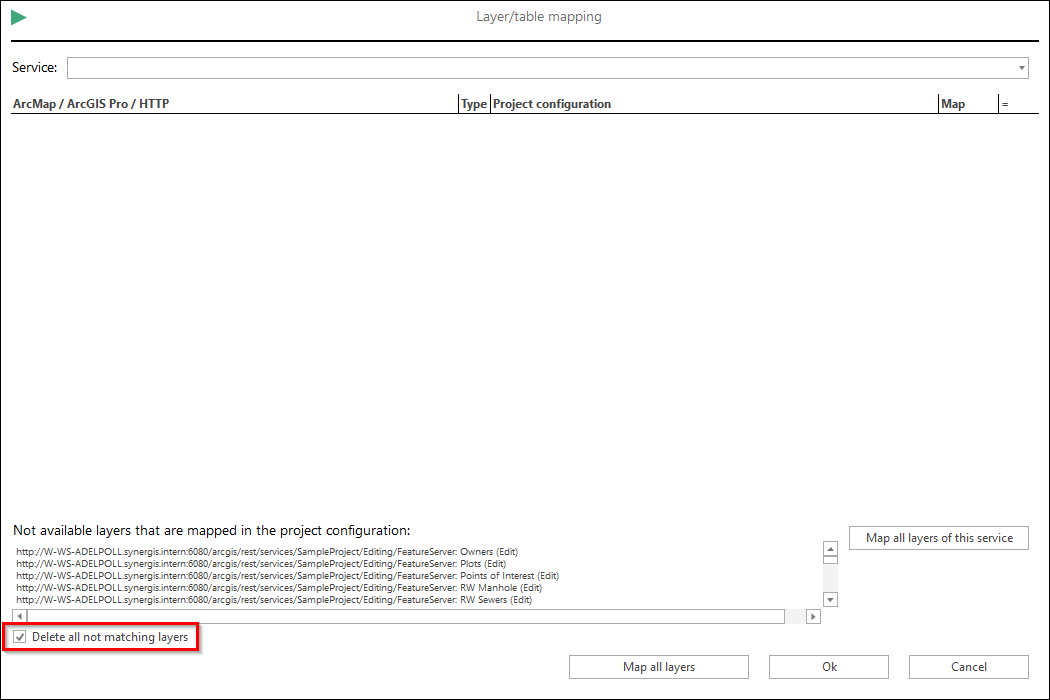Click the horizontal scrollbar thumb
The image size is (1050, 700).
click(406, 616)
